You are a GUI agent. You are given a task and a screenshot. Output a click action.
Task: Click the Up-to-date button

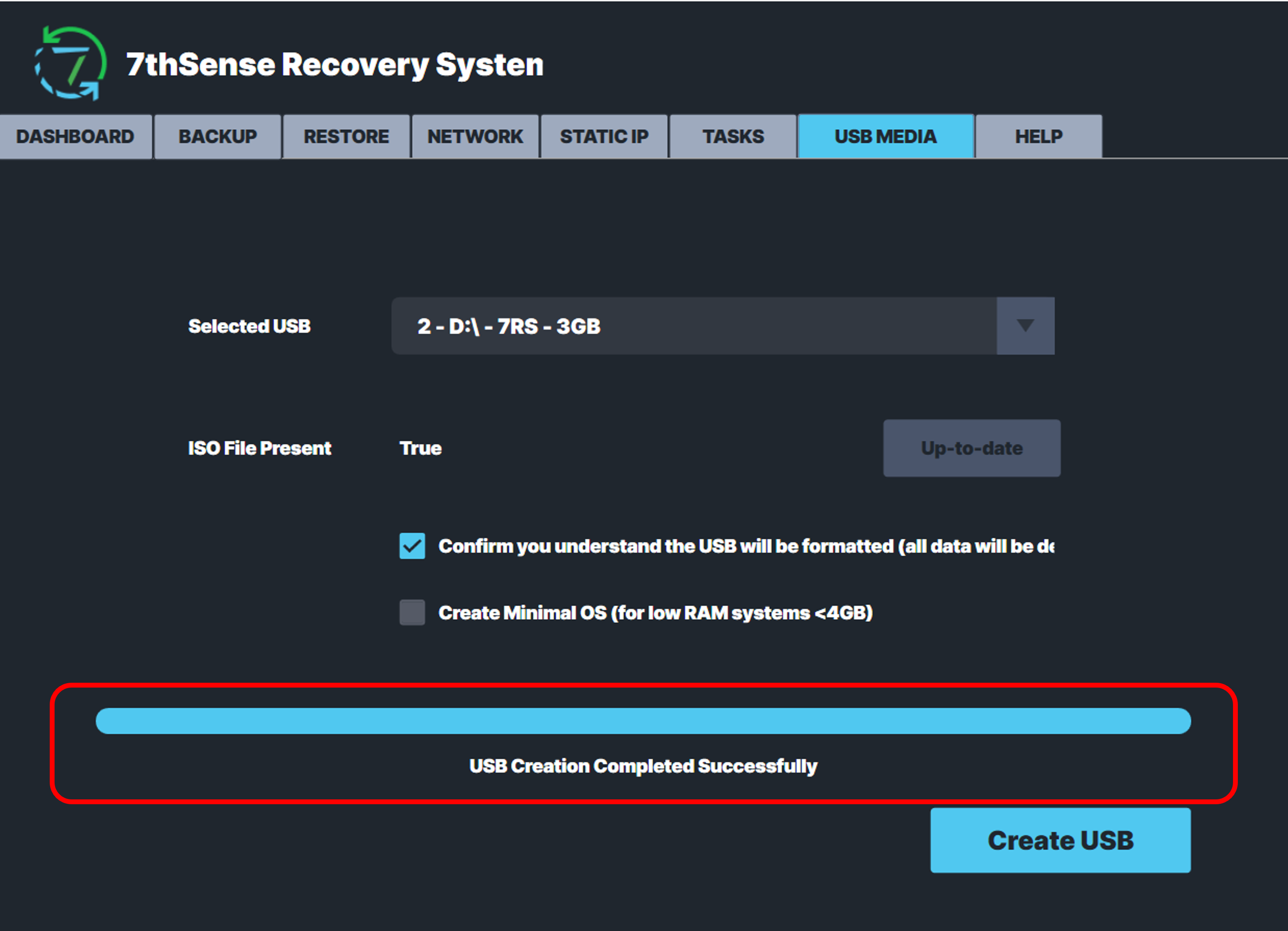(972, 448)
